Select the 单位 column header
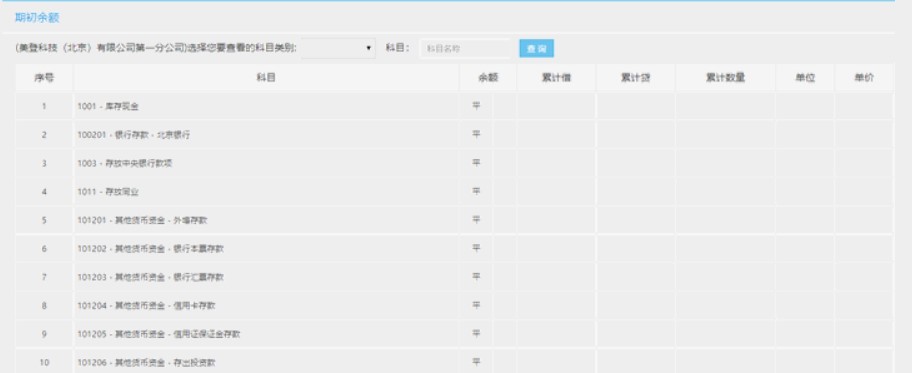 (805, 78)
